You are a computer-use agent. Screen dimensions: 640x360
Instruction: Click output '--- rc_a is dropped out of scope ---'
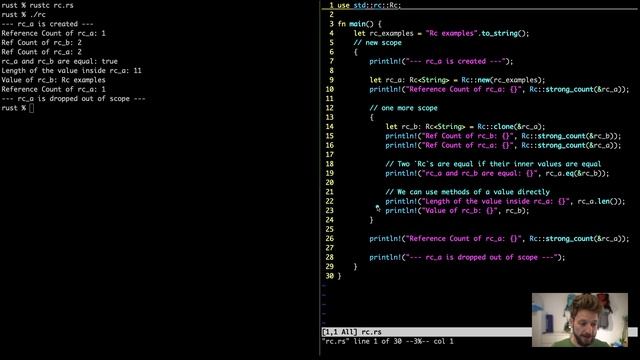[73, 99]
